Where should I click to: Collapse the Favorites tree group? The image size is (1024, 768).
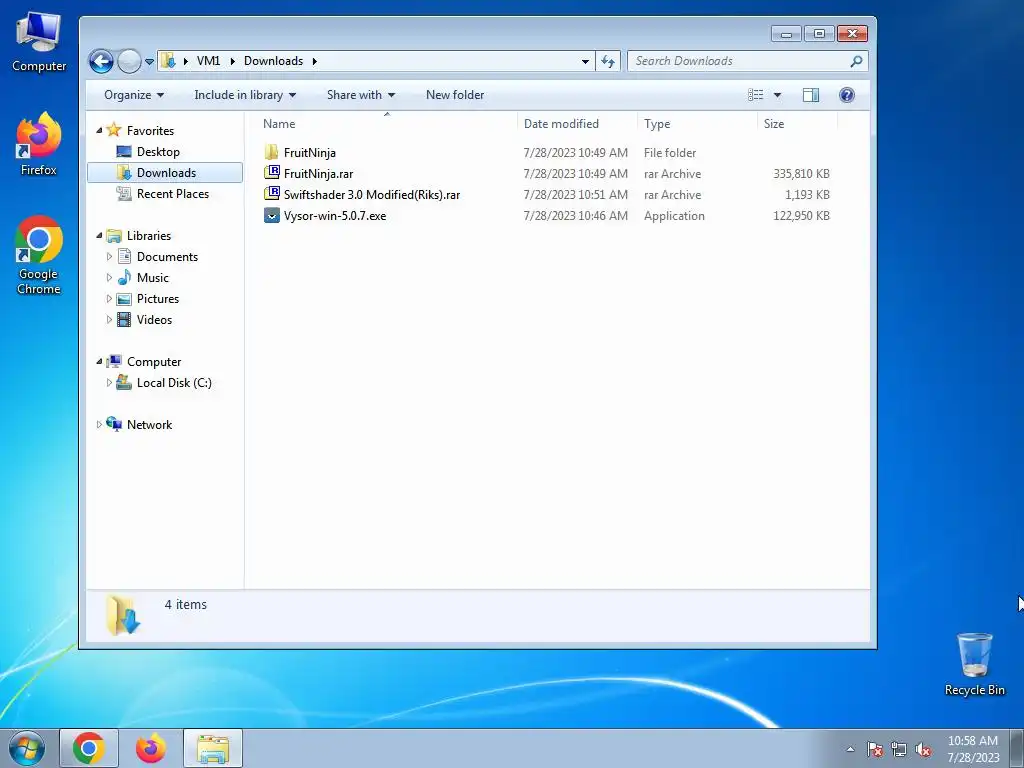pyautogui.click(x=99, y=131)
